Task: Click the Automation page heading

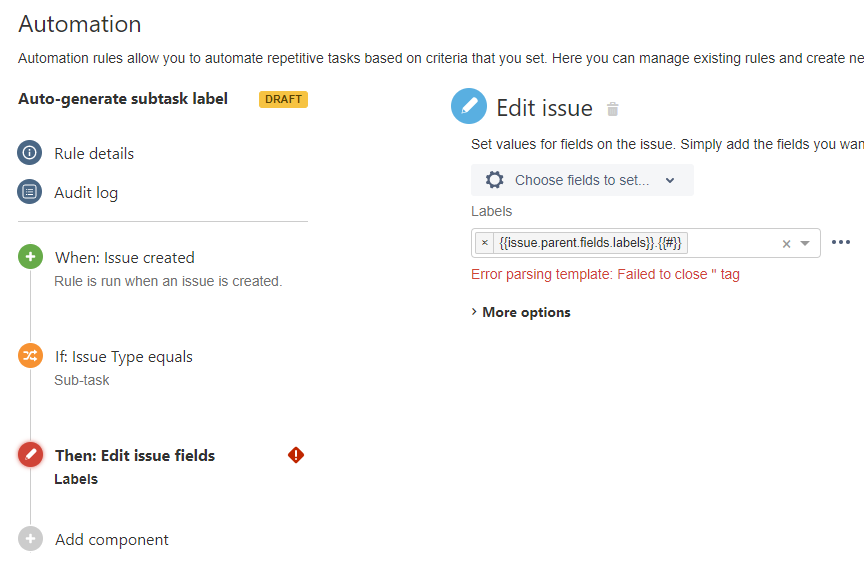Action: pyautogui.click(x=80, y=24)
